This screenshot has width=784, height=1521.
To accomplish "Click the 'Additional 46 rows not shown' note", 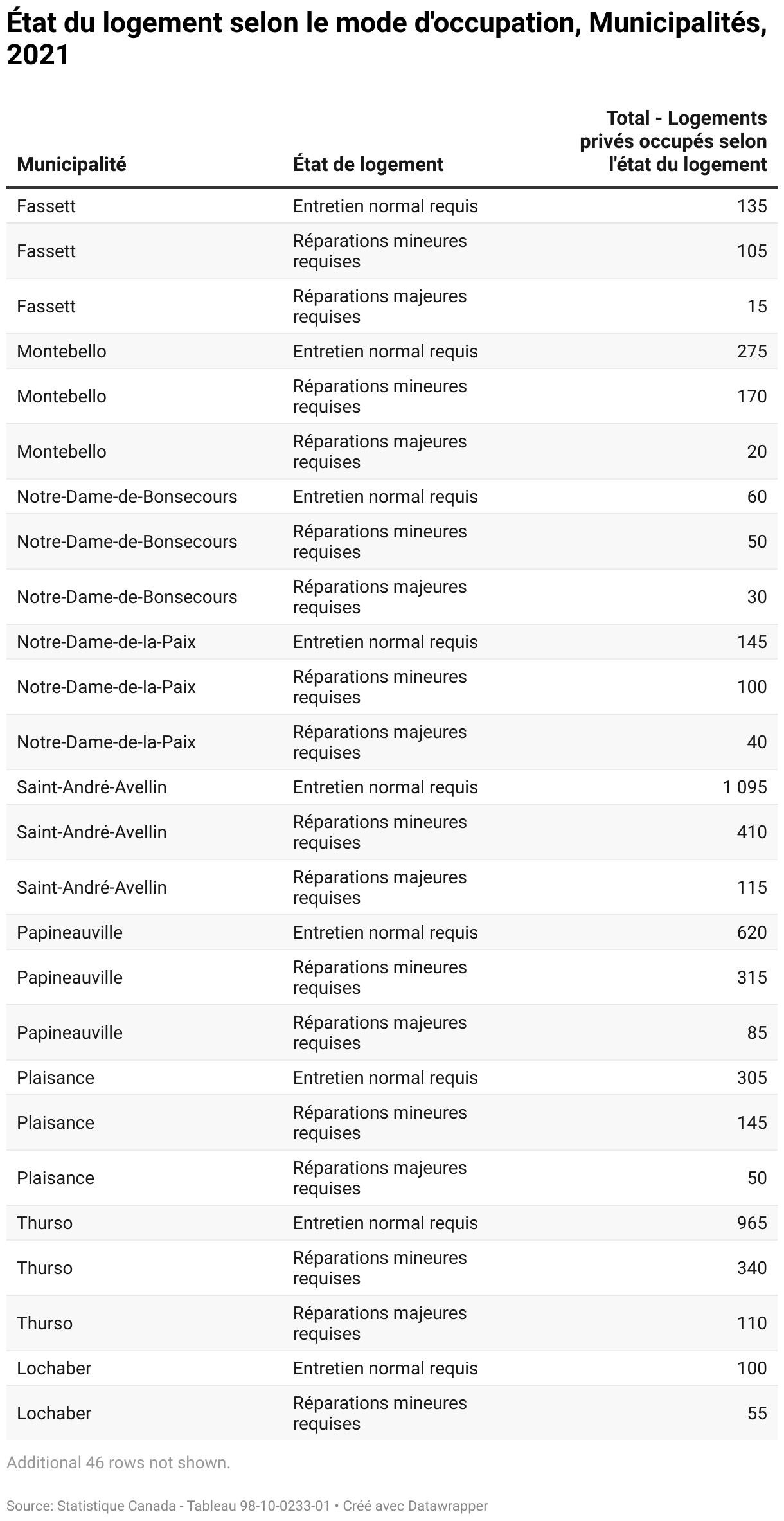I will click(118, 1462).
